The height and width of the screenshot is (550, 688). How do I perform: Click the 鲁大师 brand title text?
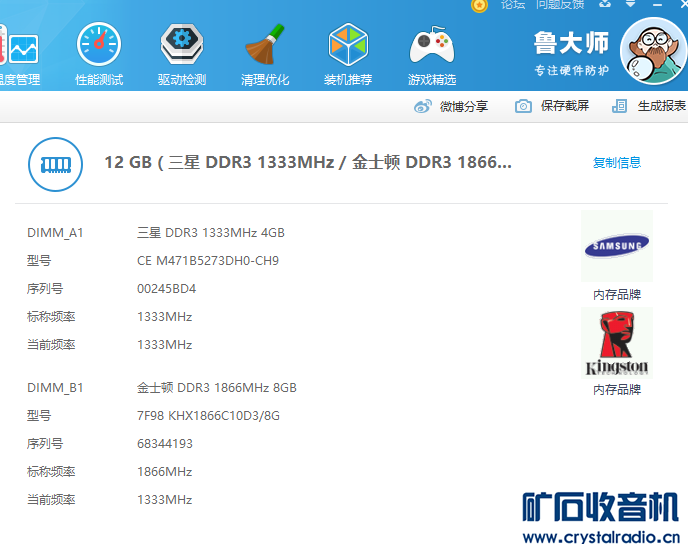571,43
